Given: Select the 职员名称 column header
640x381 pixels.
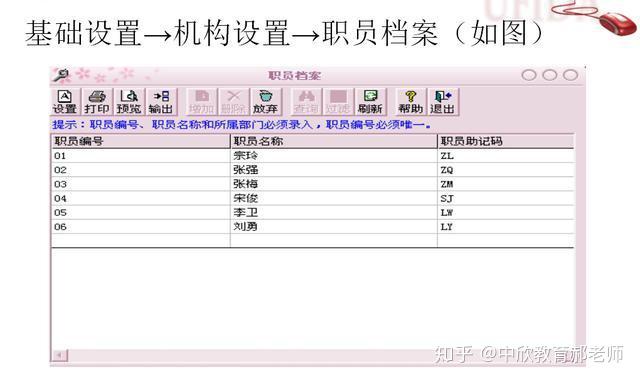Looking at the screenshot, I should pyautogui.click(x=334, y=141).
